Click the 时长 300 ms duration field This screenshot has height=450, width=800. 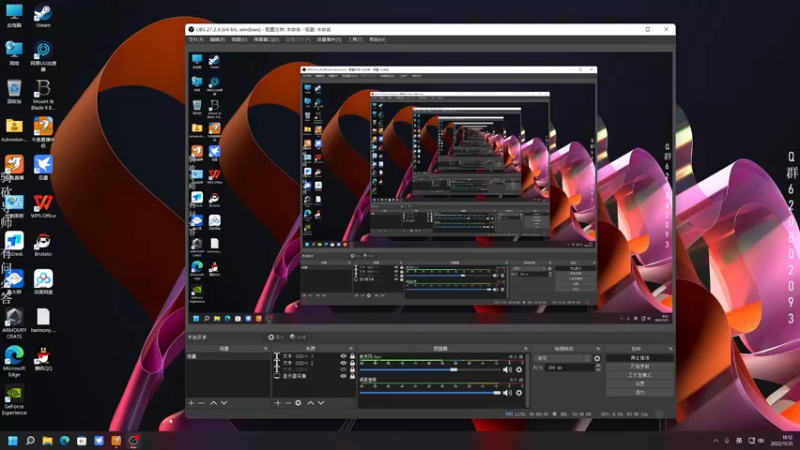[x=569, y=367]
